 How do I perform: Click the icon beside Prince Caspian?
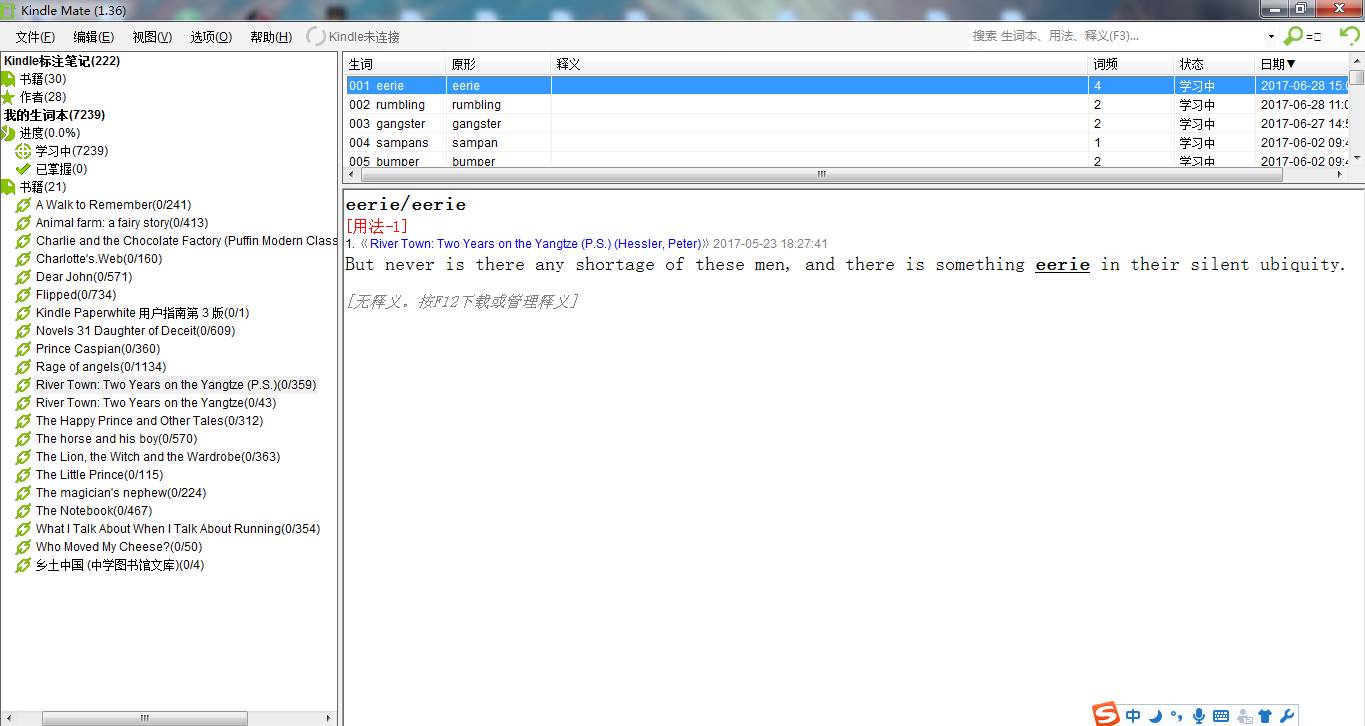[24, 349]
